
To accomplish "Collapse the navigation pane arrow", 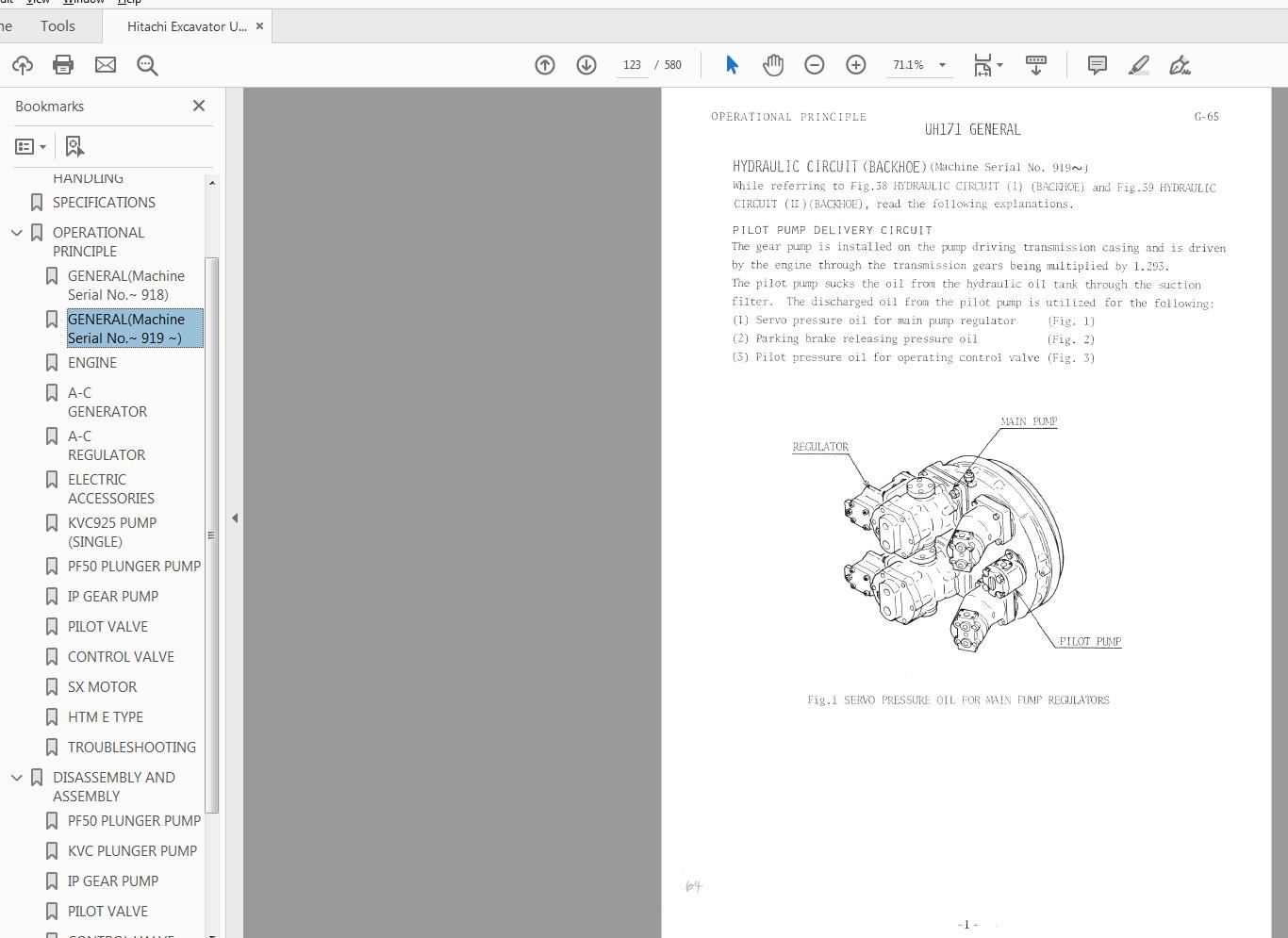I will (235, 518).
